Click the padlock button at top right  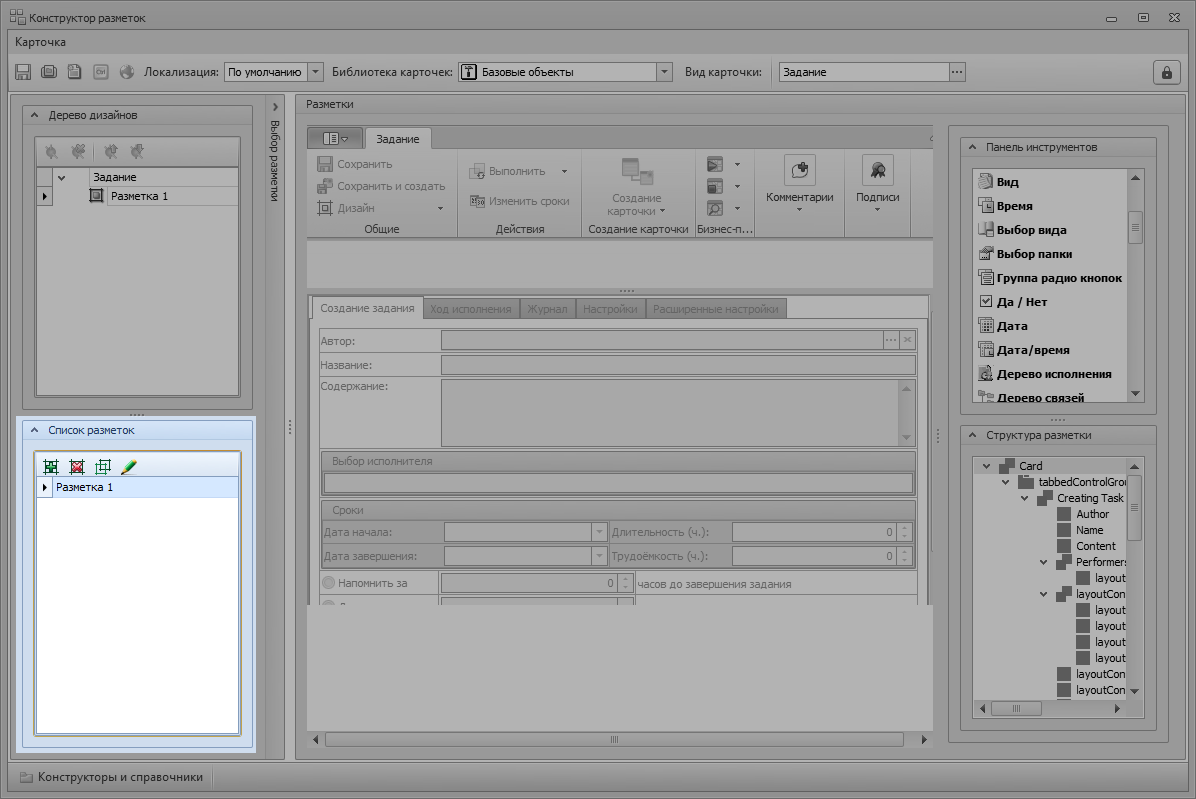[x=1165, y=72]
